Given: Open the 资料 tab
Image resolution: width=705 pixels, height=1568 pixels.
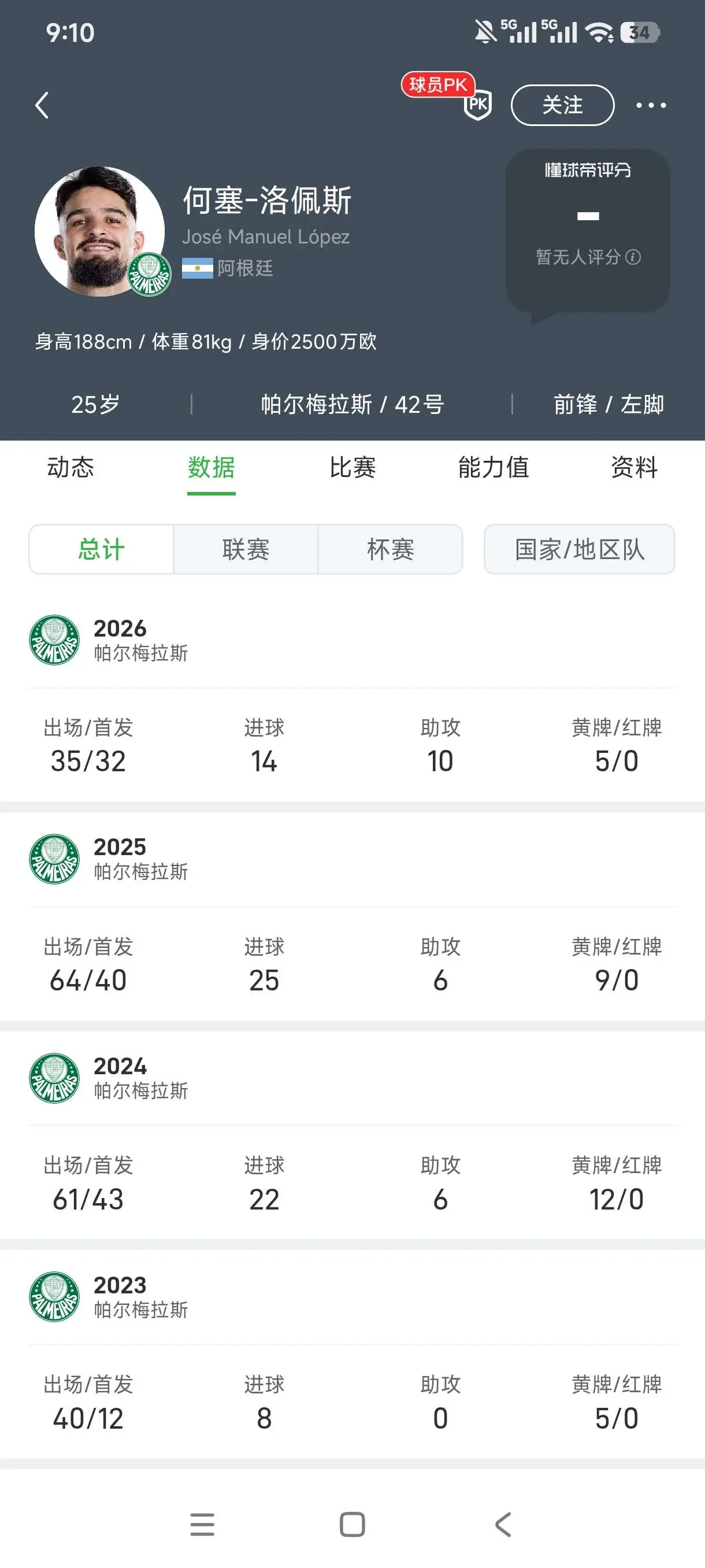Looking at the screenshot, I should coord(634,468).
